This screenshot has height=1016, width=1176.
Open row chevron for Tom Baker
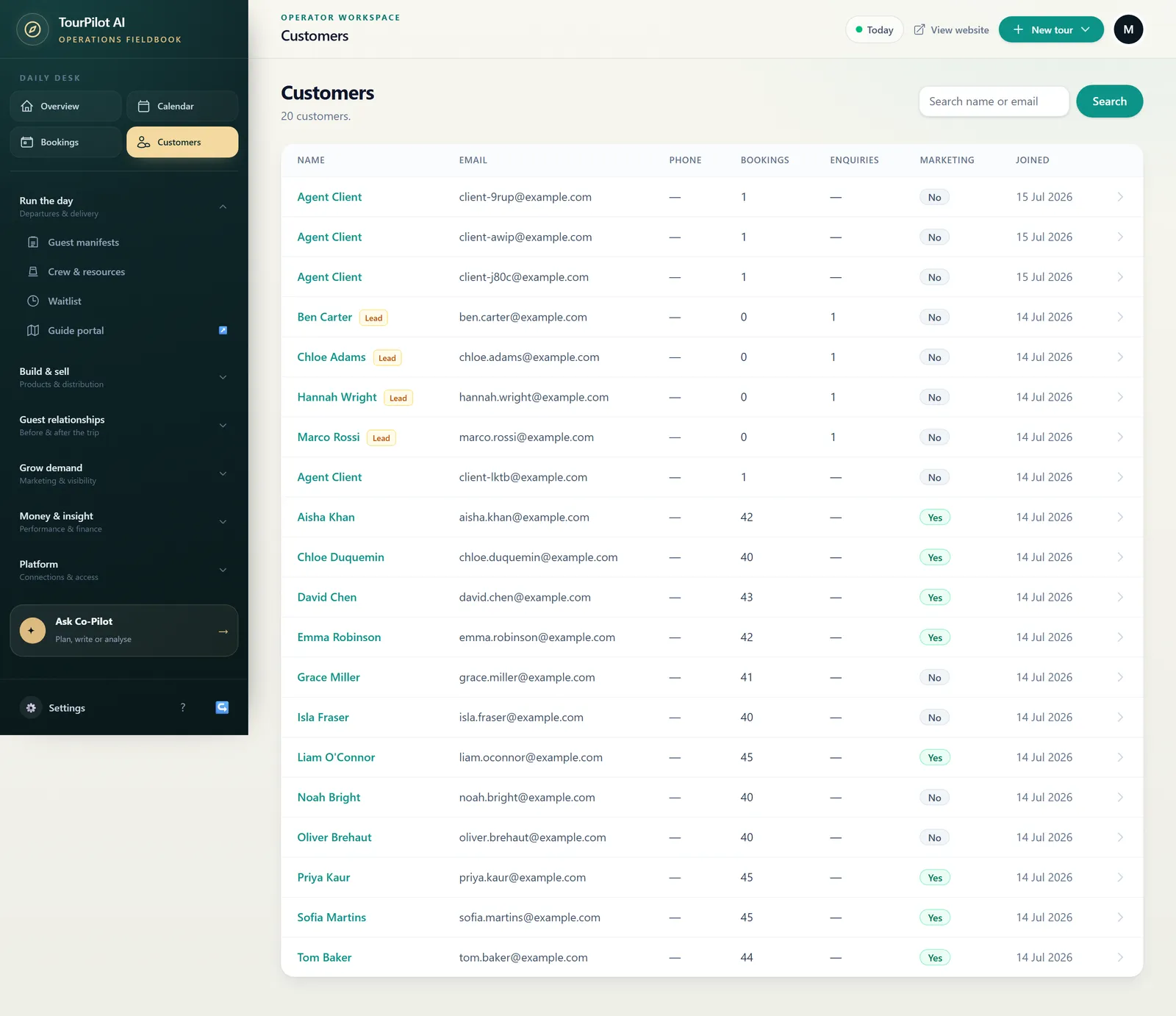pos(1120,957)
